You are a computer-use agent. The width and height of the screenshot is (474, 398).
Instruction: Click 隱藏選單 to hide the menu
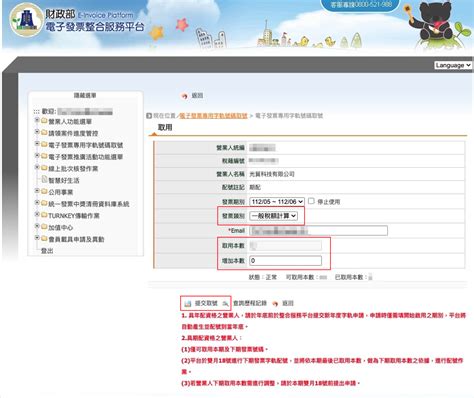tap(85, 95)
